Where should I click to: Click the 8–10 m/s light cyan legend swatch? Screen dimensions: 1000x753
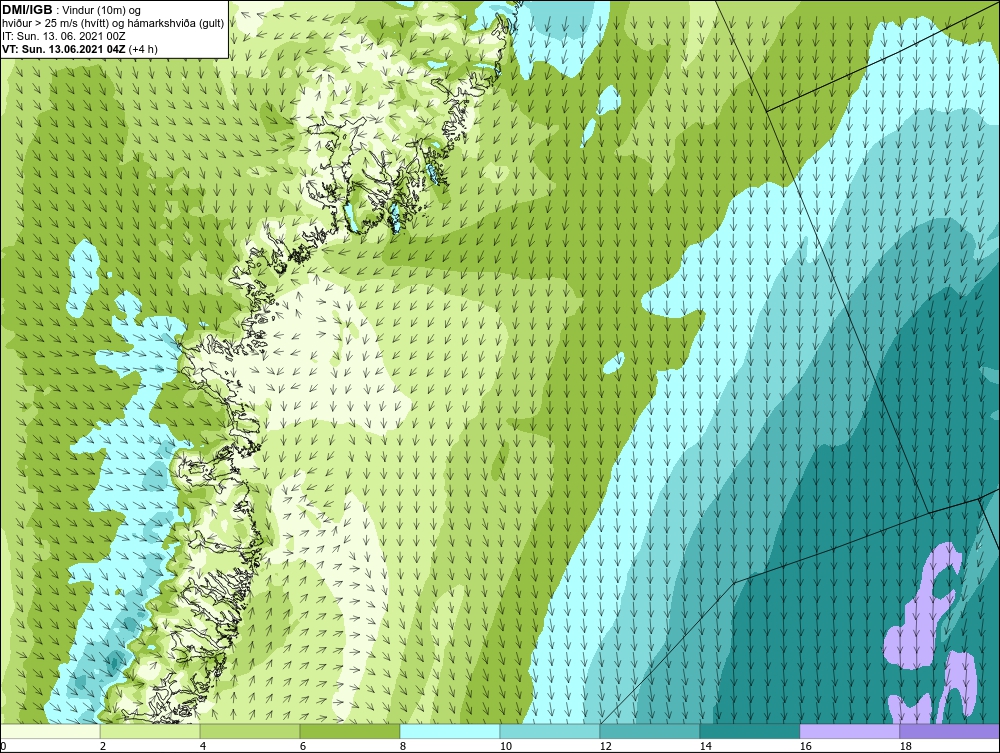tap(450, 731)
